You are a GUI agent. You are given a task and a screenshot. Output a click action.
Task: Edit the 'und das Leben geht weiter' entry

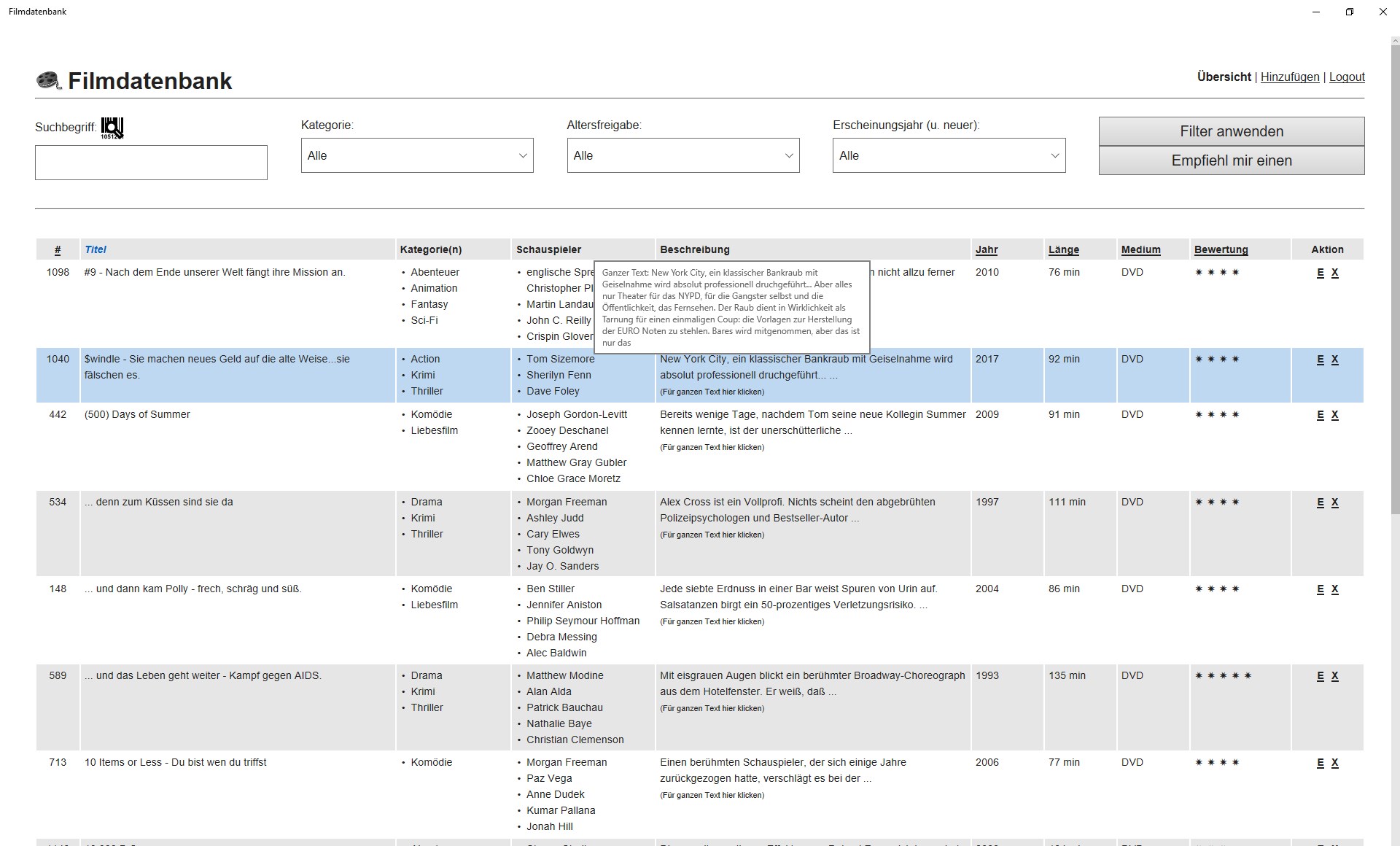pyautogui.click(x=1320, y=676)
